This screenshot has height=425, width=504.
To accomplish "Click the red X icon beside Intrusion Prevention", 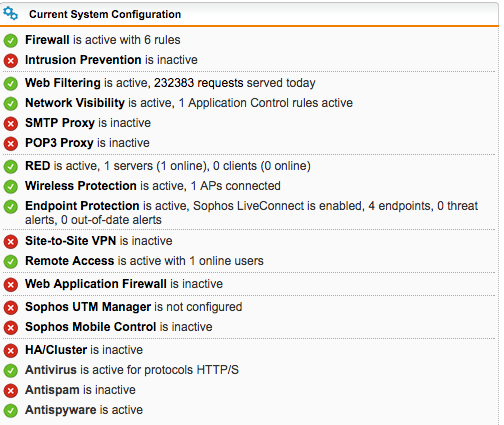I will tap(11, 61).
